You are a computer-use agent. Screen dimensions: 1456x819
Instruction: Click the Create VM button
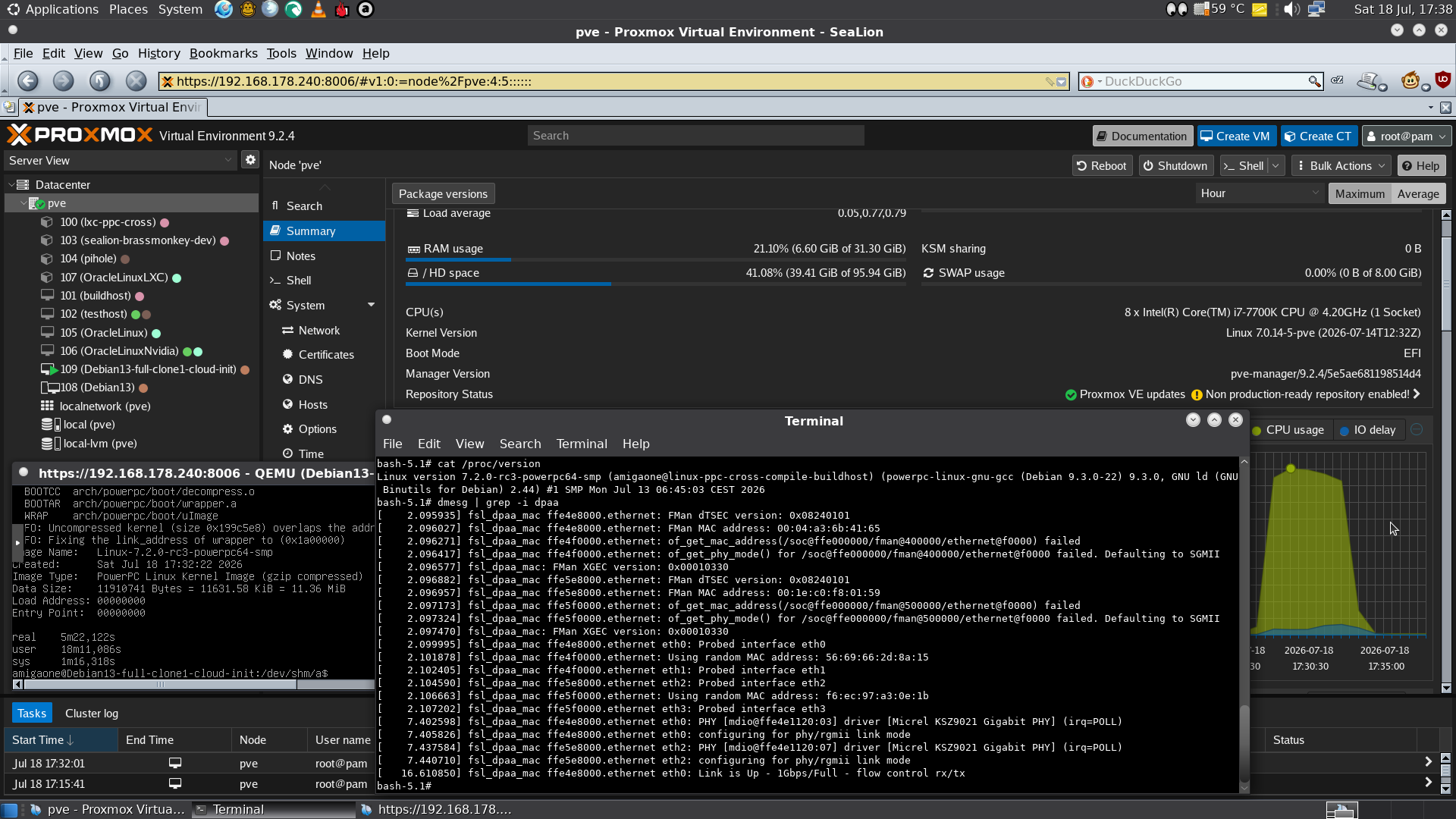1236,136
